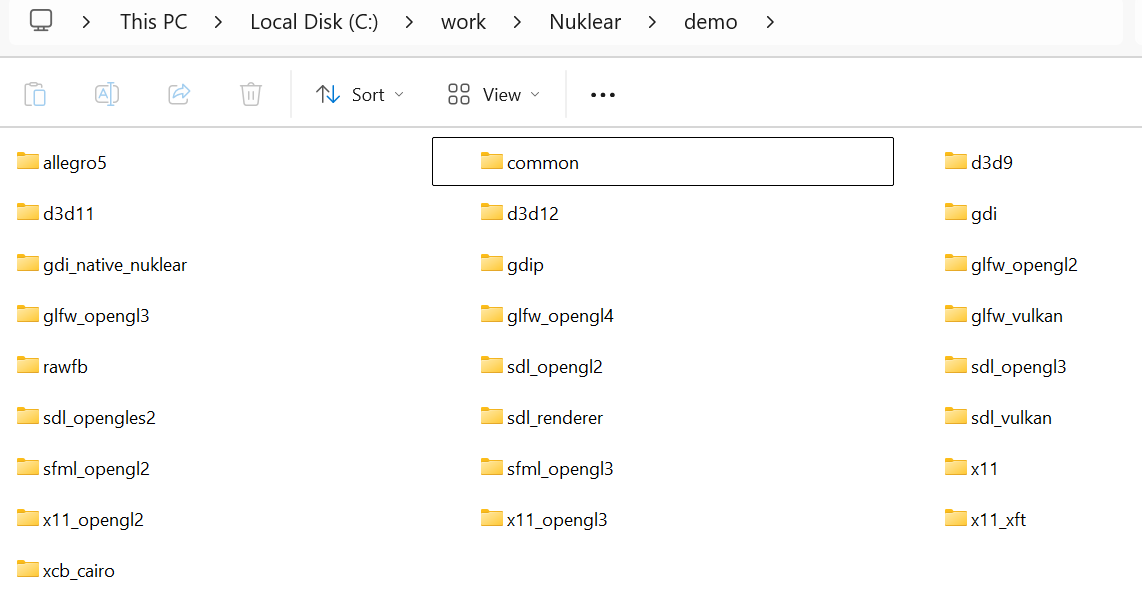Go to Nuklear in the address bar
1142x609 pixels.
pos(585,22)
